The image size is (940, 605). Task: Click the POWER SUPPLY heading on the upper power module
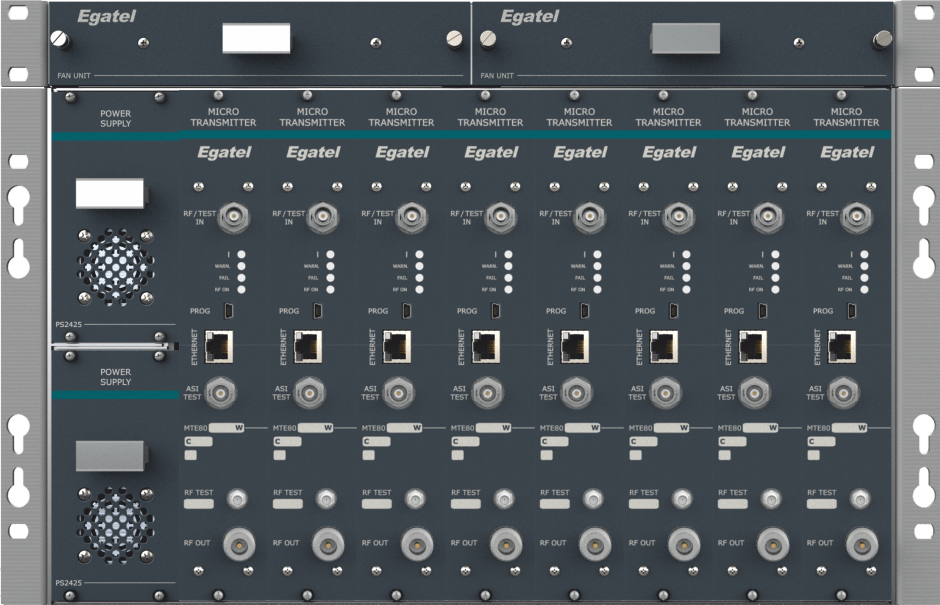point(116,118)
